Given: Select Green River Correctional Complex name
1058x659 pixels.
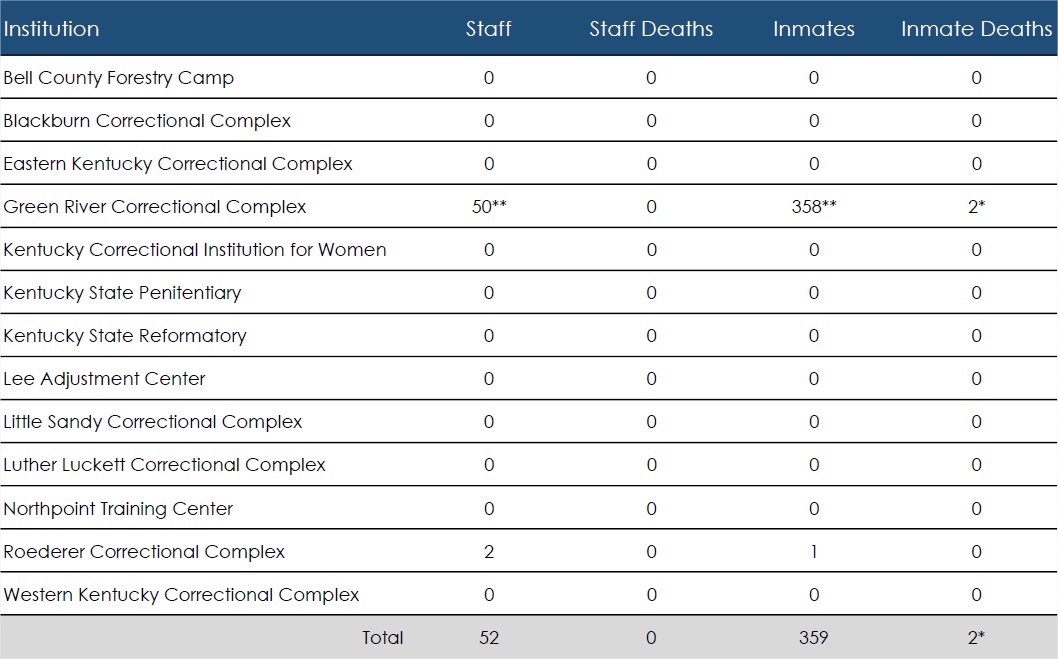Looking at the screenshot, I should point(155,207).
